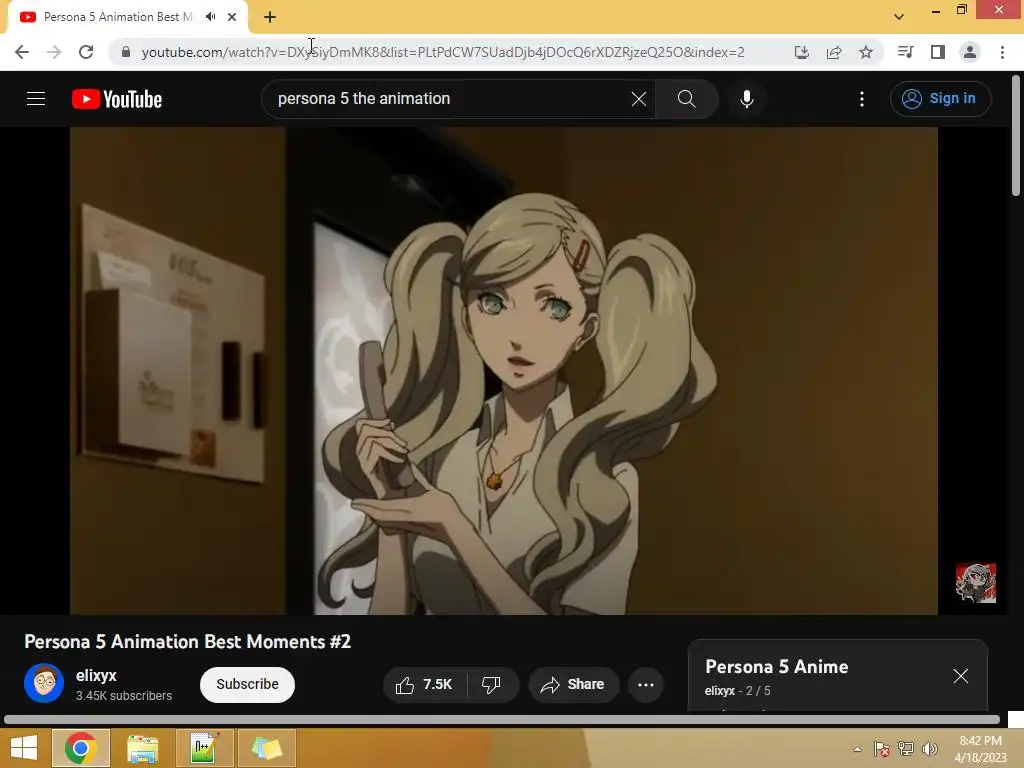Open elixyx channel avatar
The height and width of the screenshot is (768, 1024).
[44, 683]
